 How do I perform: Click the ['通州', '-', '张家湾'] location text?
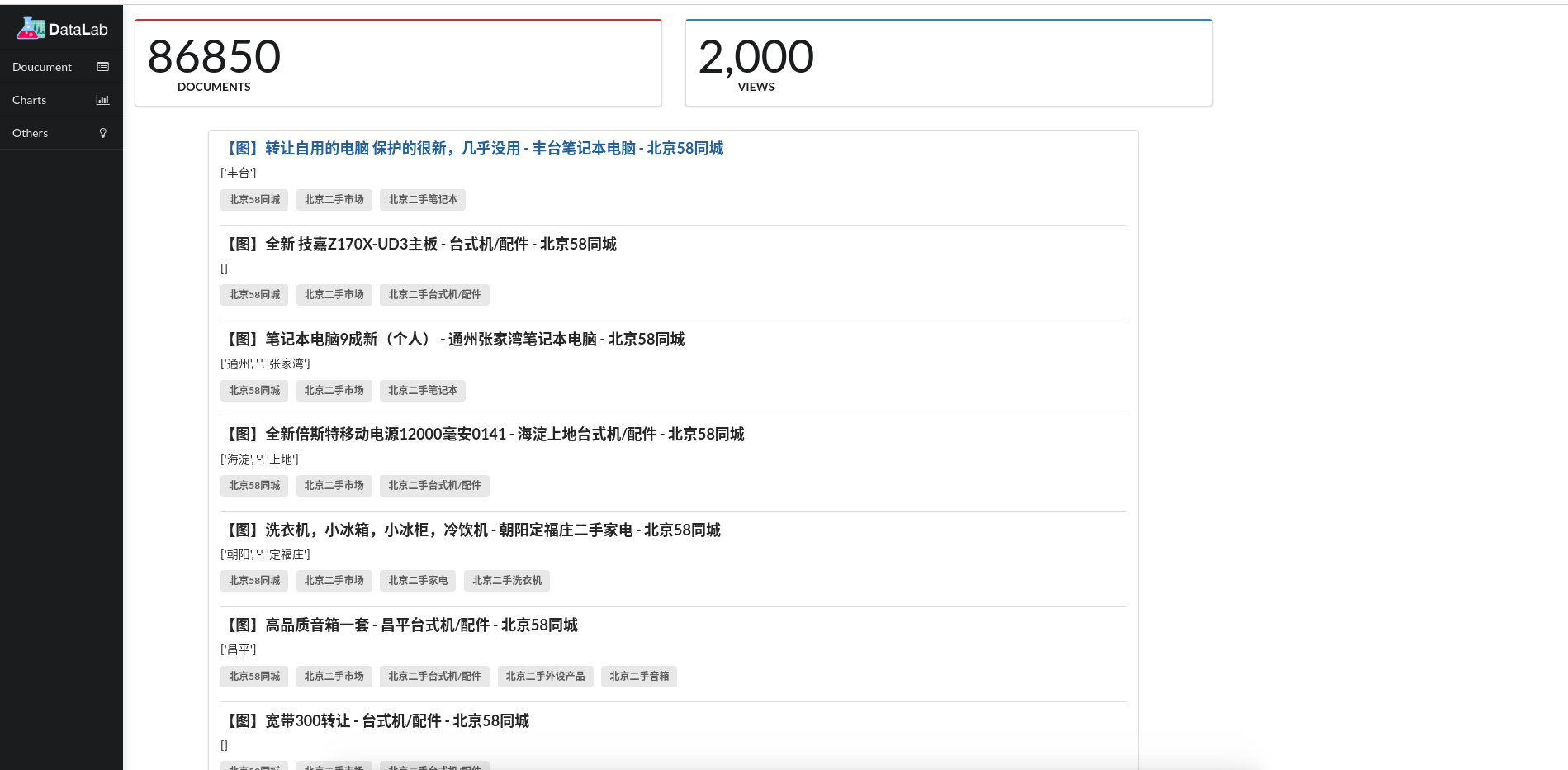coord(265,364)
